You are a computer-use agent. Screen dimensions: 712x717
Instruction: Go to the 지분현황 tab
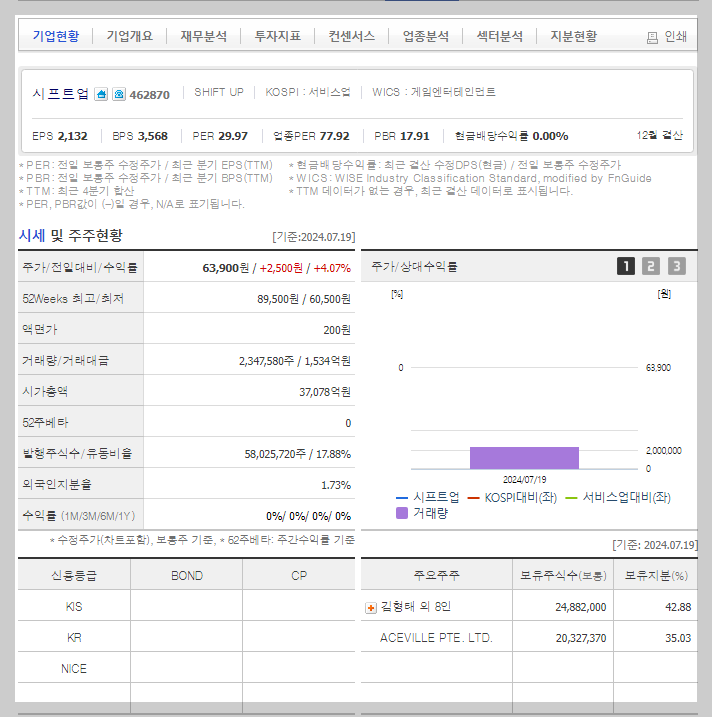573,36
